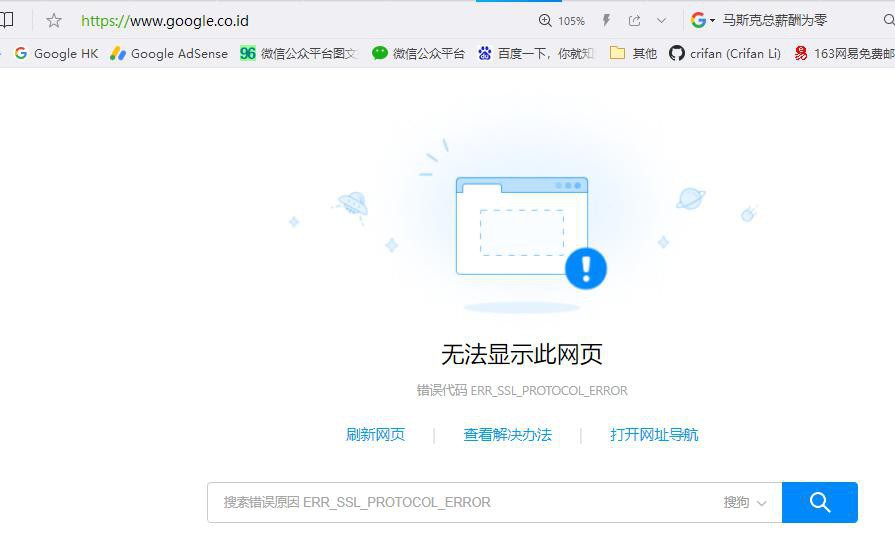Click the 无法显示此网页 heading

pos(522,354)
